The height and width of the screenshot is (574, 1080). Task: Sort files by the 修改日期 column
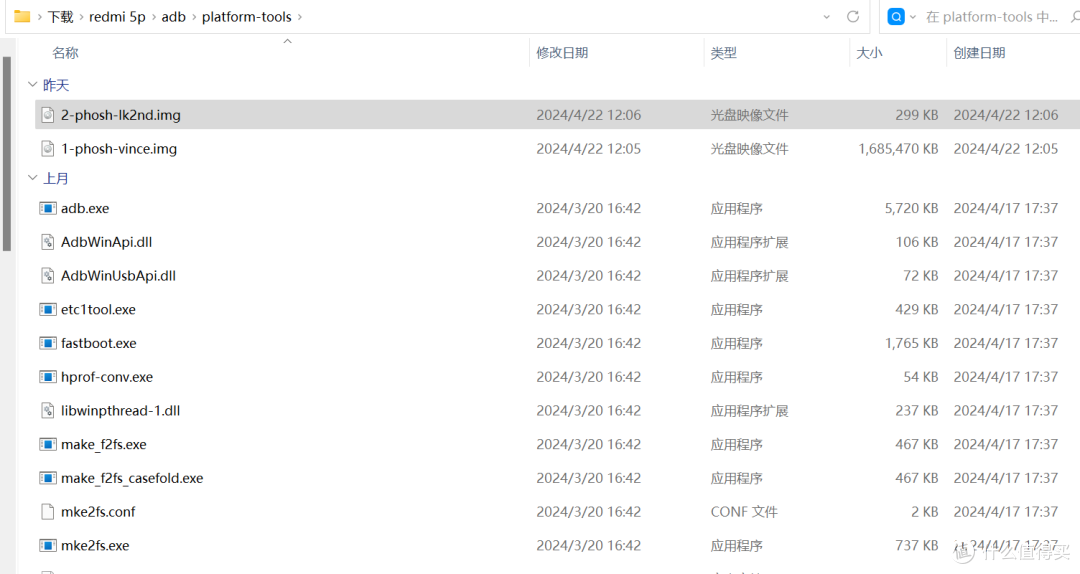click(562, 53)
